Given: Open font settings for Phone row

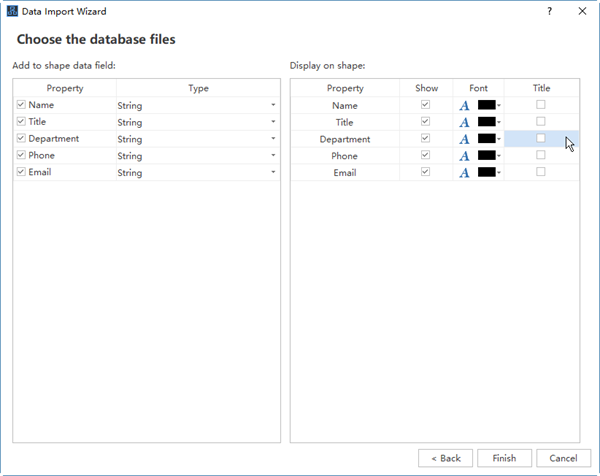Looking at the screenshot, I should 464,156.
